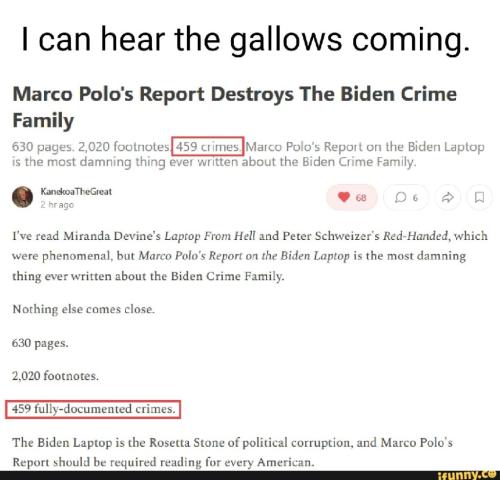
Task: Click the '2 hr ago' timestamp
Action: [57, 205]
